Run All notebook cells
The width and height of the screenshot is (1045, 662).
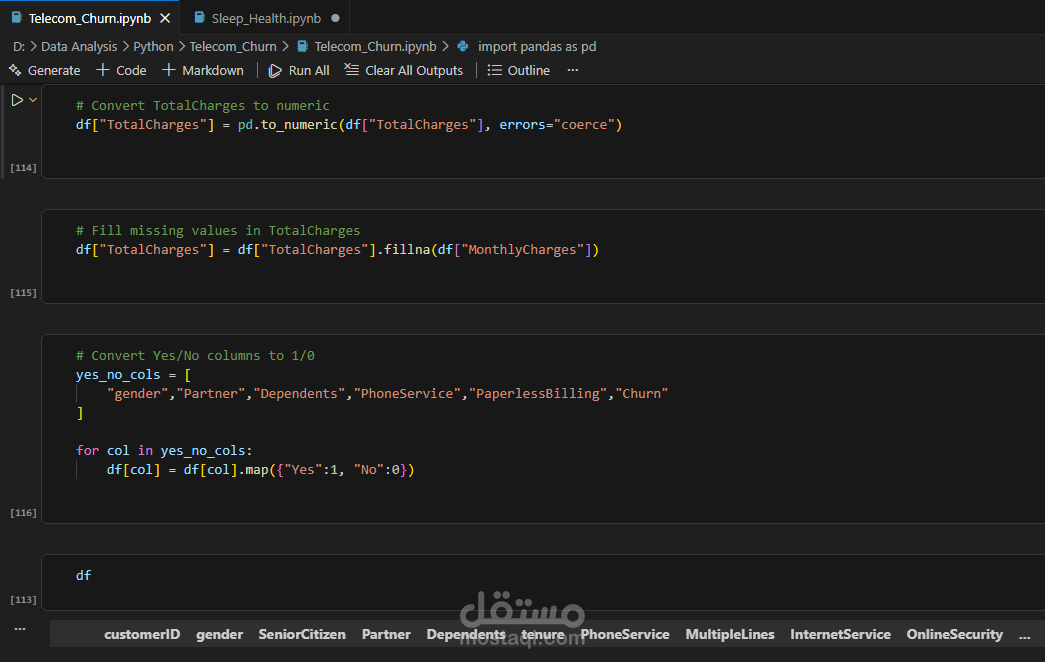coord(299,70)
